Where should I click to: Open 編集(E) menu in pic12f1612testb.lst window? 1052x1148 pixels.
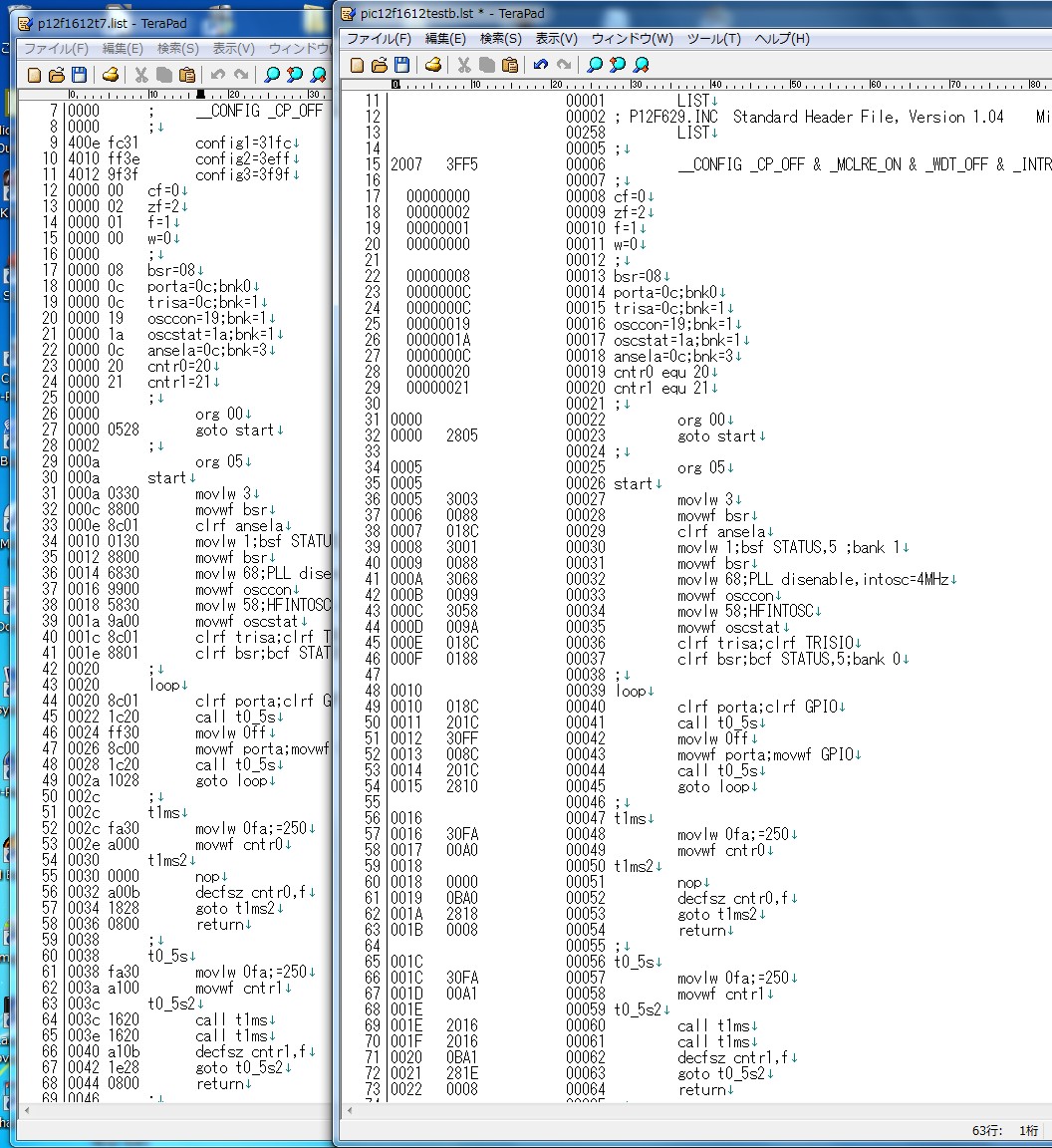(445, 39)
